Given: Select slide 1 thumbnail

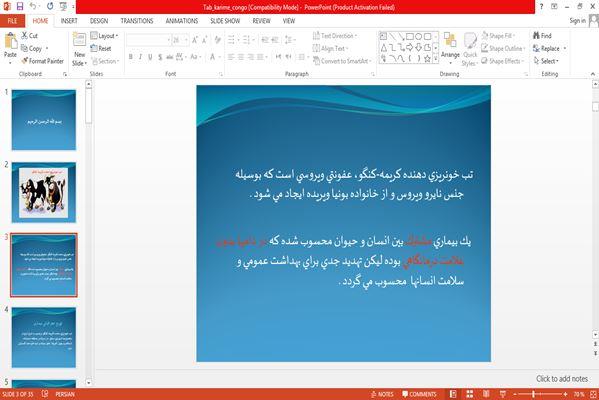Looking at the screenshot, I should point(44,120).
